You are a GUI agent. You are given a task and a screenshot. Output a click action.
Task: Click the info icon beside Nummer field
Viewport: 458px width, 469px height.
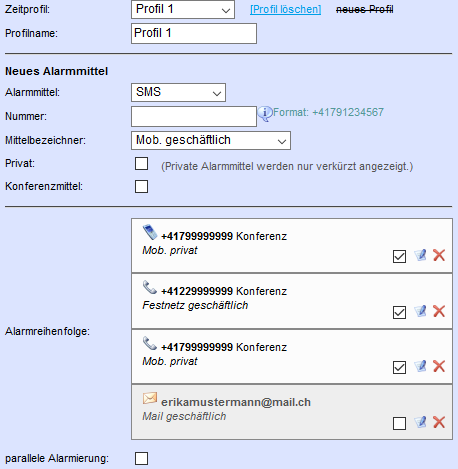(x=265, y=114)
